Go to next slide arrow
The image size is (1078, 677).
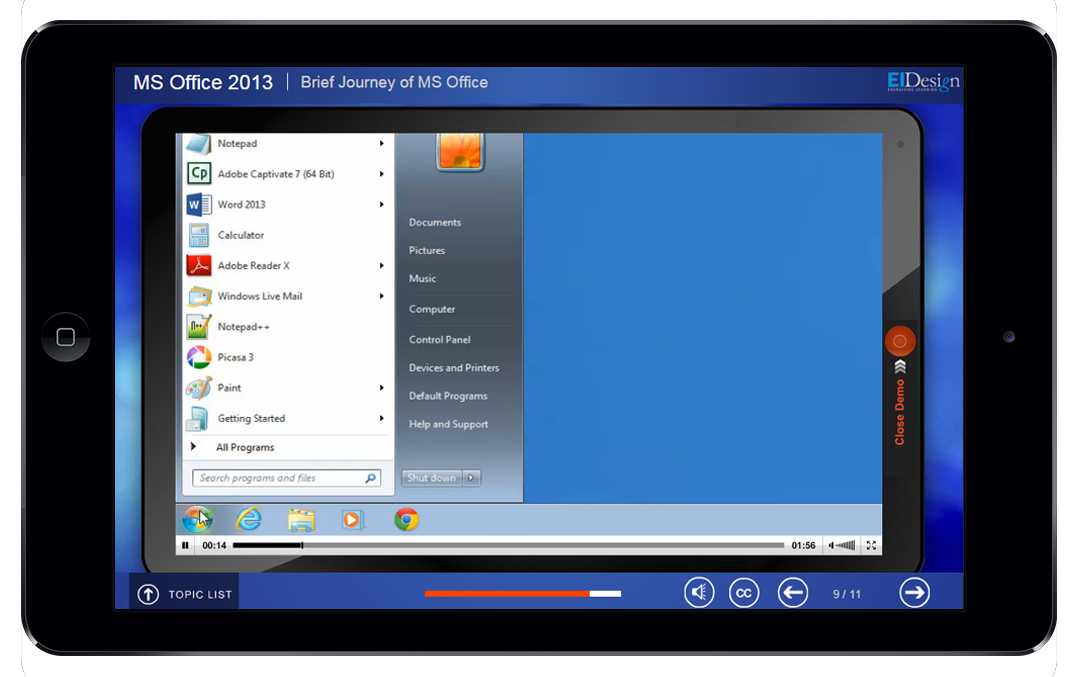point(914,592)
